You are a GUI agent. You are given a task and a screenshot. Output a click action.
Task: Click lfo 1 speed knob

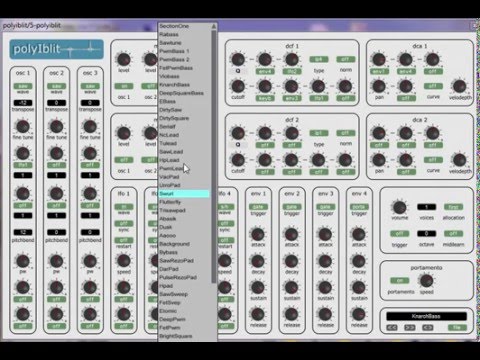[124, 261]
